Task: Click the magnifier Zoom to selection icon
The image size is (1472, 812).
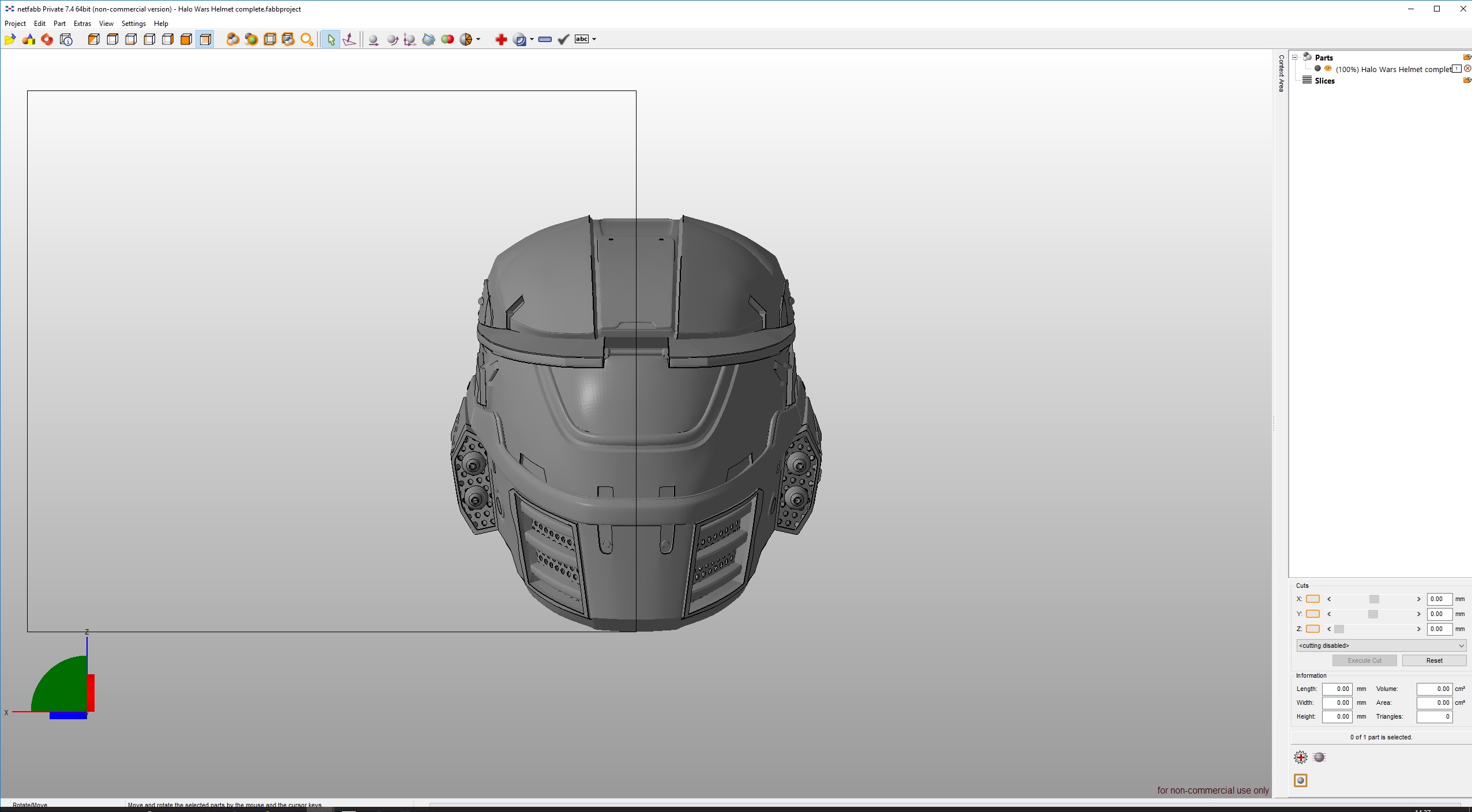Action: tap(307, 39)
